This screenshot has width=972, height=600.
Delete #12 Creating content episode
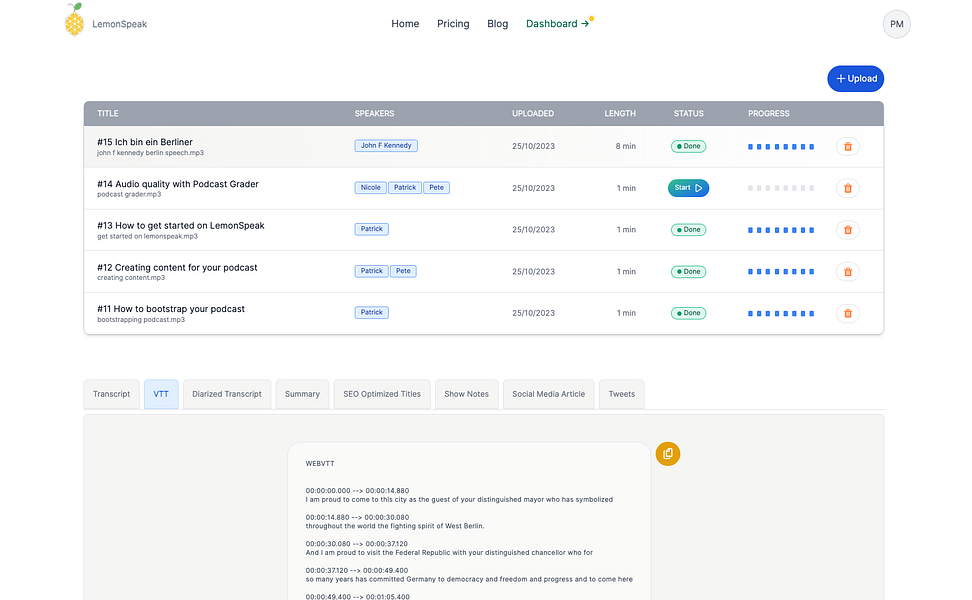pos(847,271)
